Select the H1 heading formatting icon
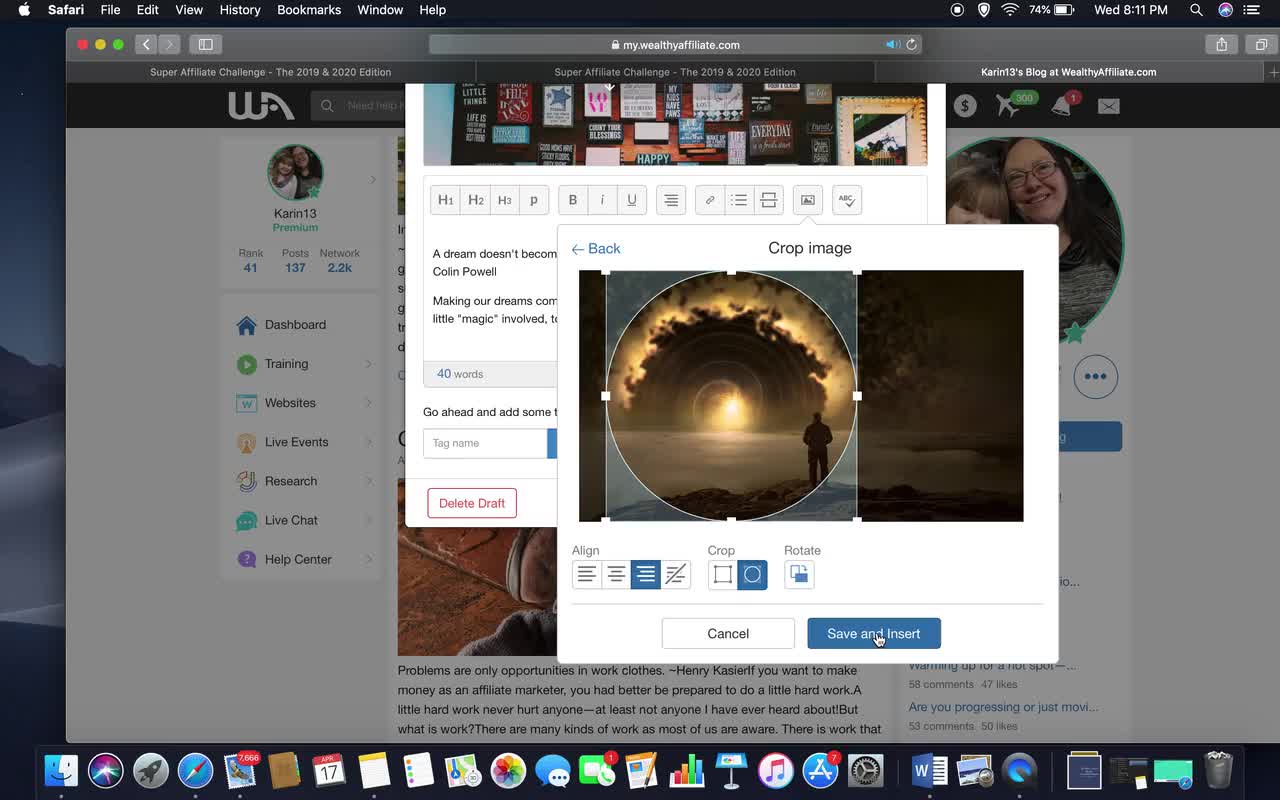This screenshot has width=1280, height=800. [445, 200]
